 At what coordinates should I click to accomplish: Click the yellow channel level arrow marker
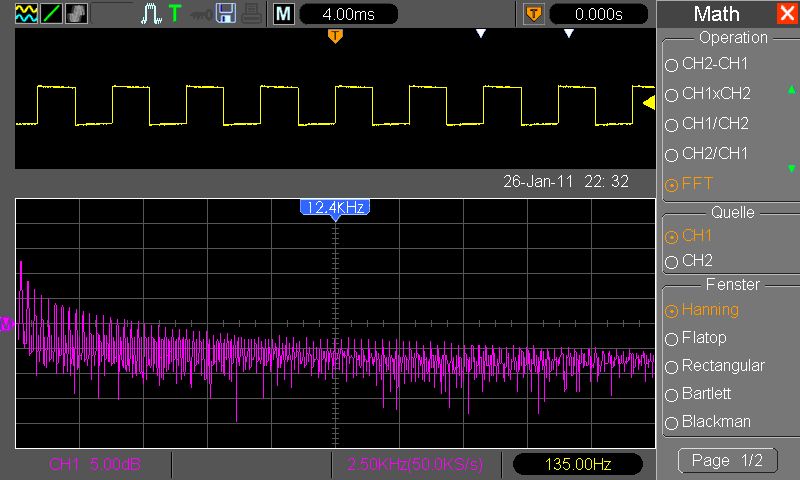click(x=648, y=103)
